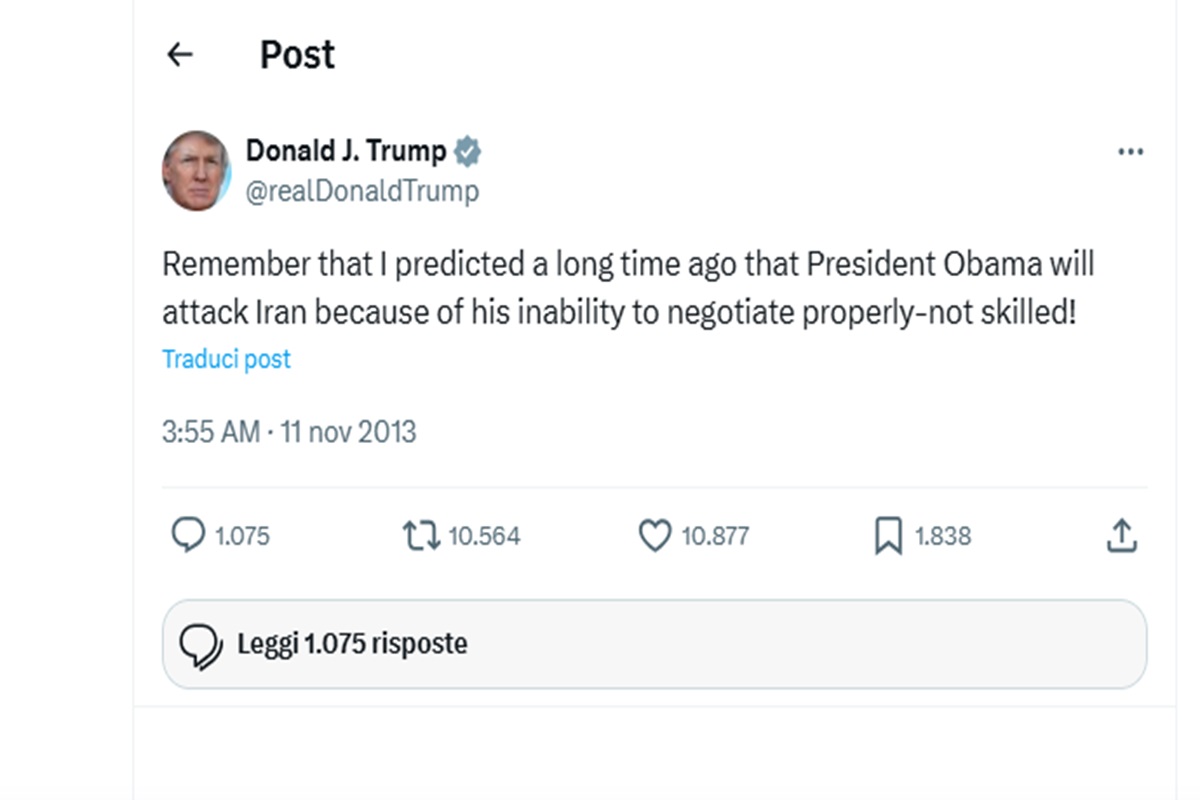
Task: Share the post via upload arrow icon
Action: tap(1121, 536)
